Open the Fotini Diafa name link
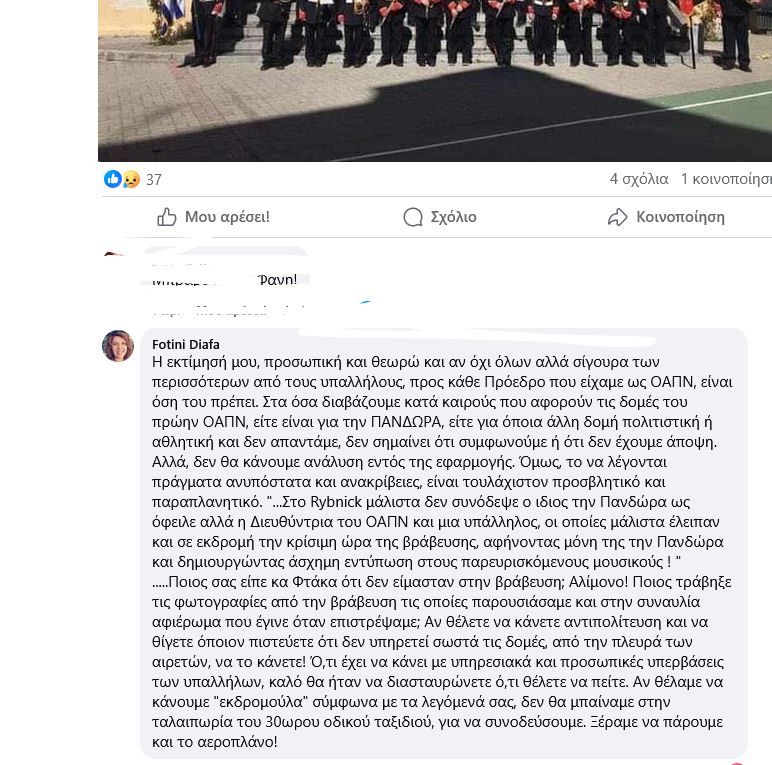 click(186, 344)
